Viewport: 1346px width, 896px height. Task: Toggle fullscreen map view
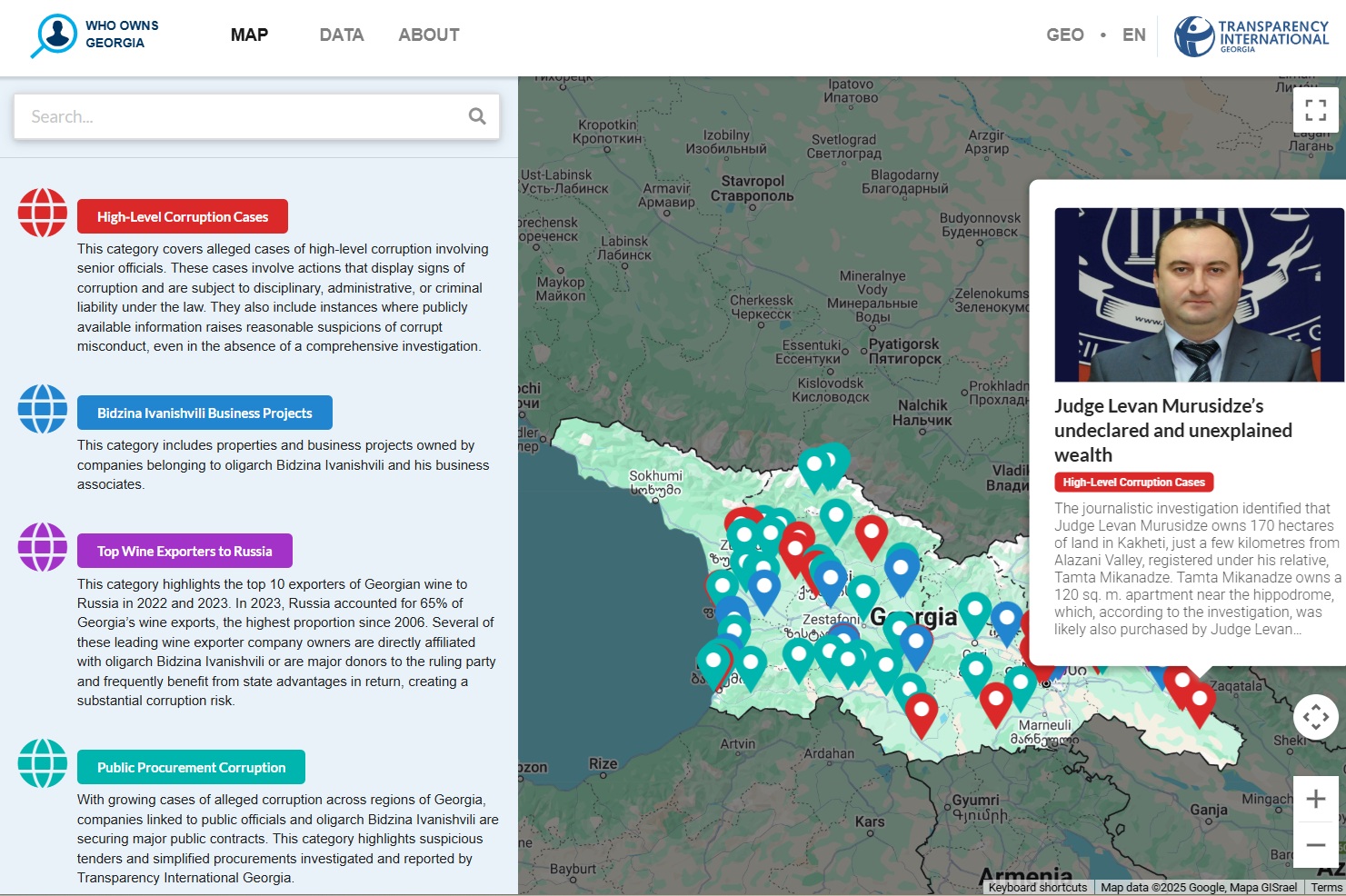[1315, 110]
